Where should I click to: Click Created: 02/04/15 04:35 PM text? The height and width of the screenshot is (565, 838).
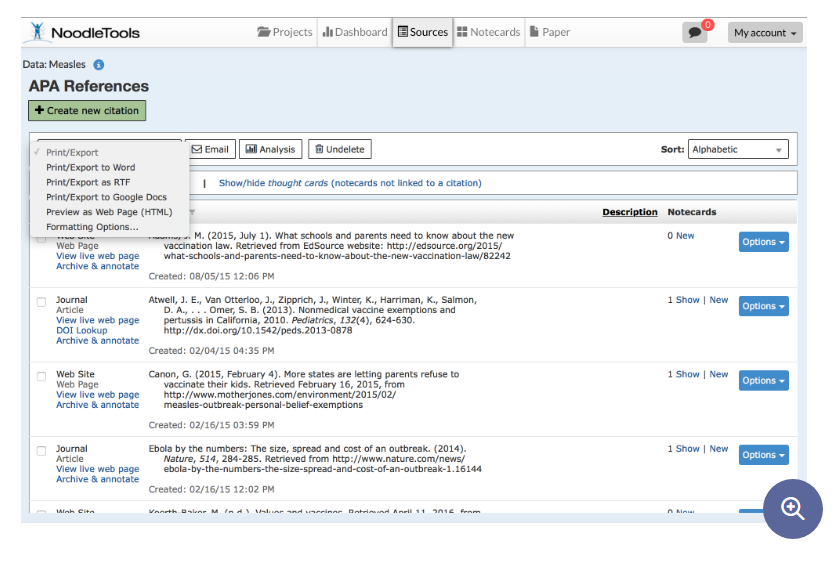coord(211,351)
